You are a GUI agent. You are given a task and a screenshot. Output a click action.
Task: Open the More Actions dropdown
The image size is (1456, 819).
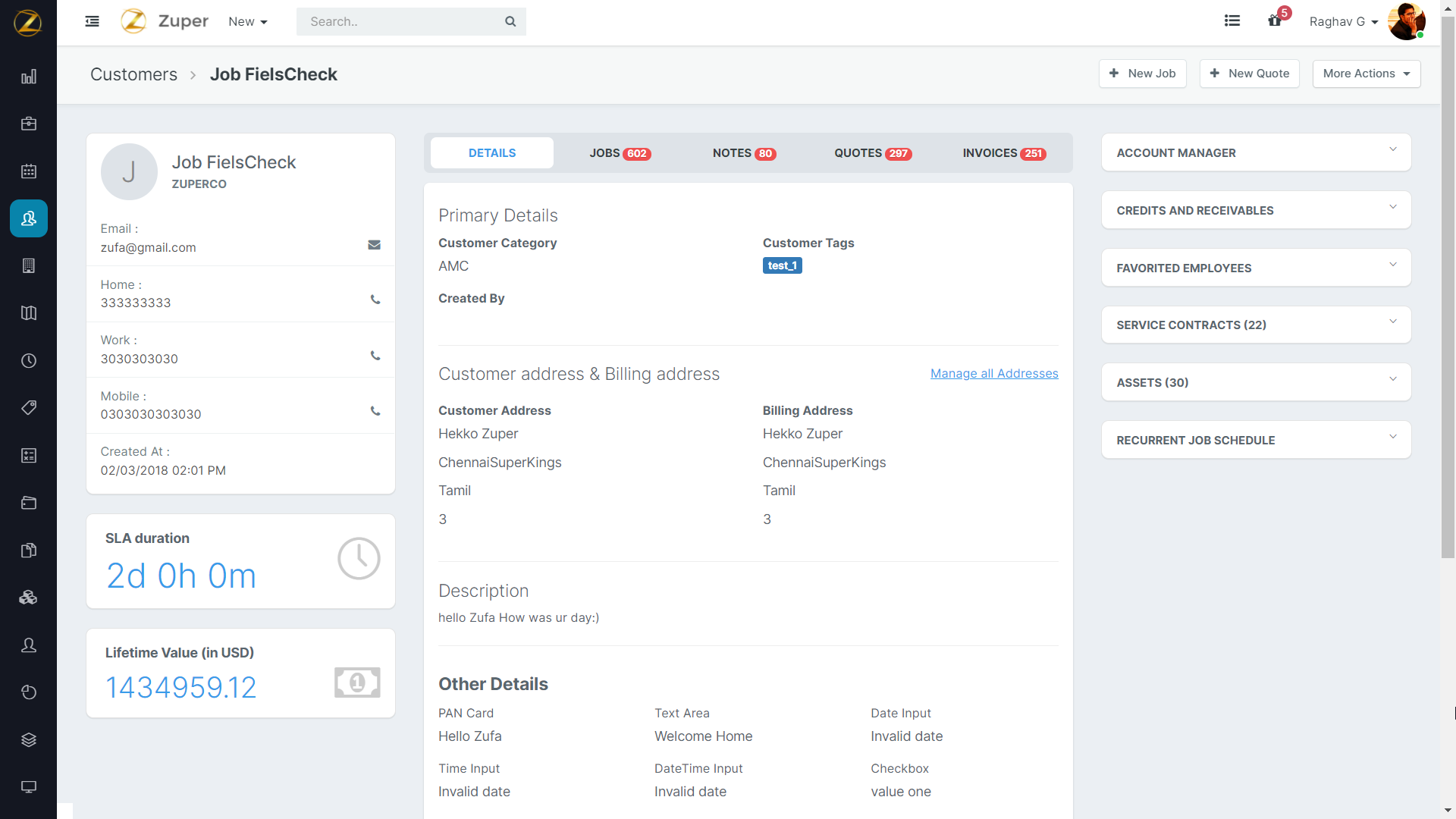(1366, 74)
